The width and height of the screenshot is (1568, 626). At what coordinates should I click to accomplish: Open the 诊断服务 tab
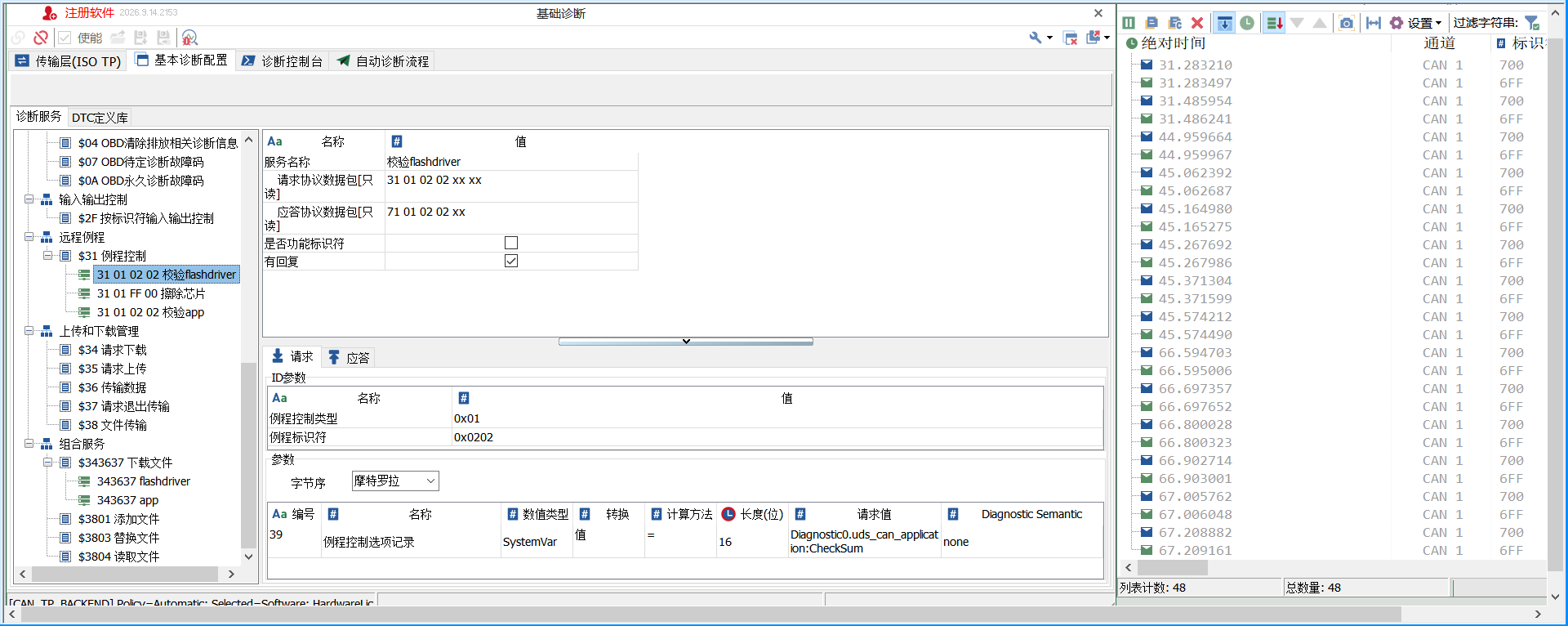pyautogui.click(x=39, y=117)
